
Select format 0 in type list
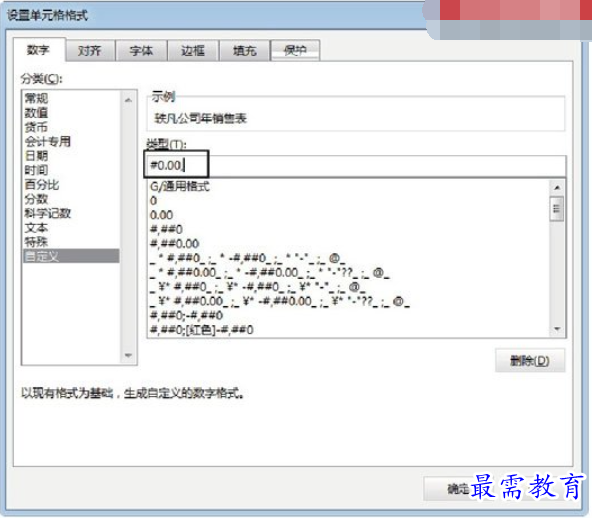349,200
